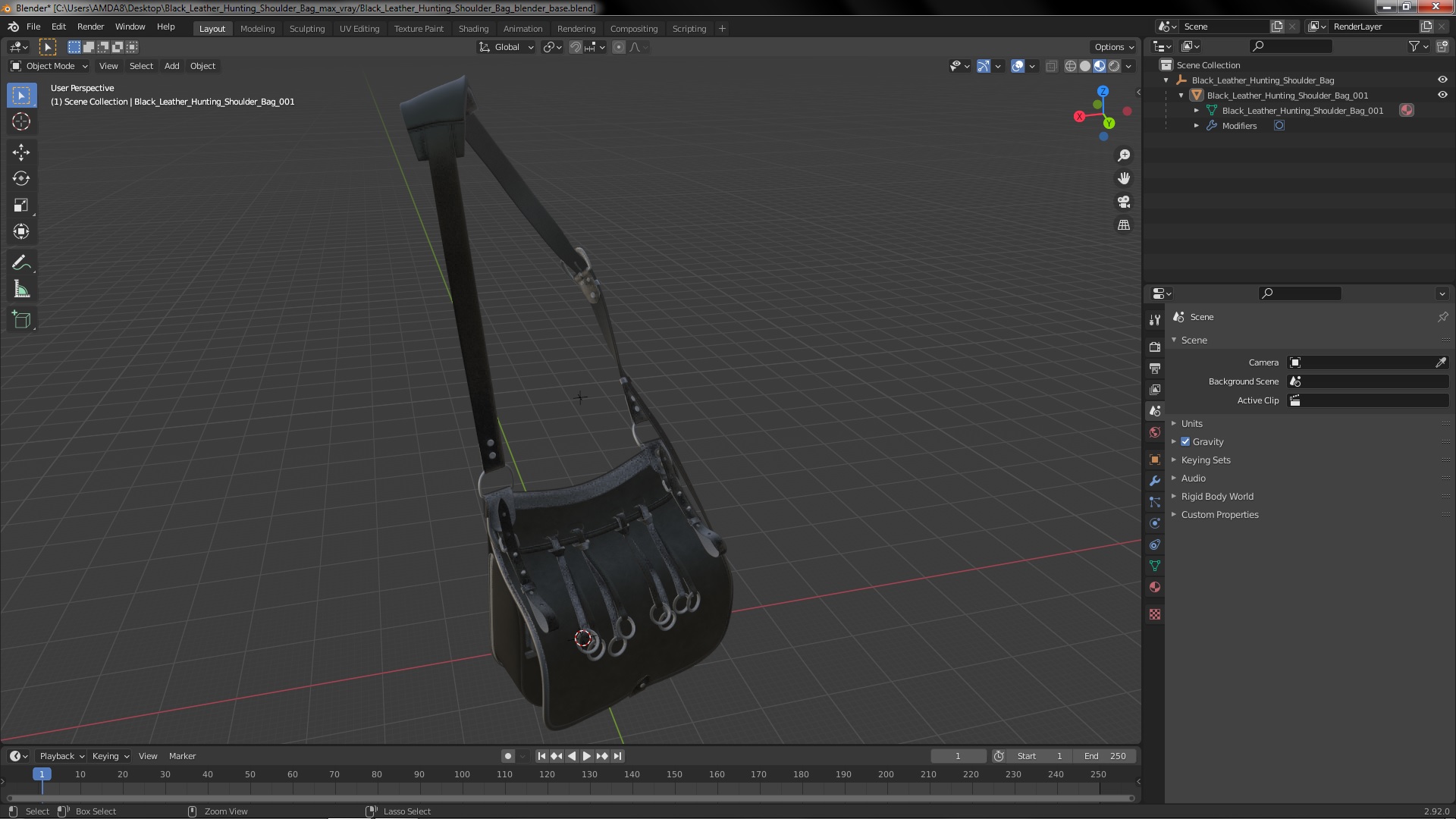Viewport: 1456px width, 819px height.
Task: Toggle auto keying record button
Action: pos(507,756)
